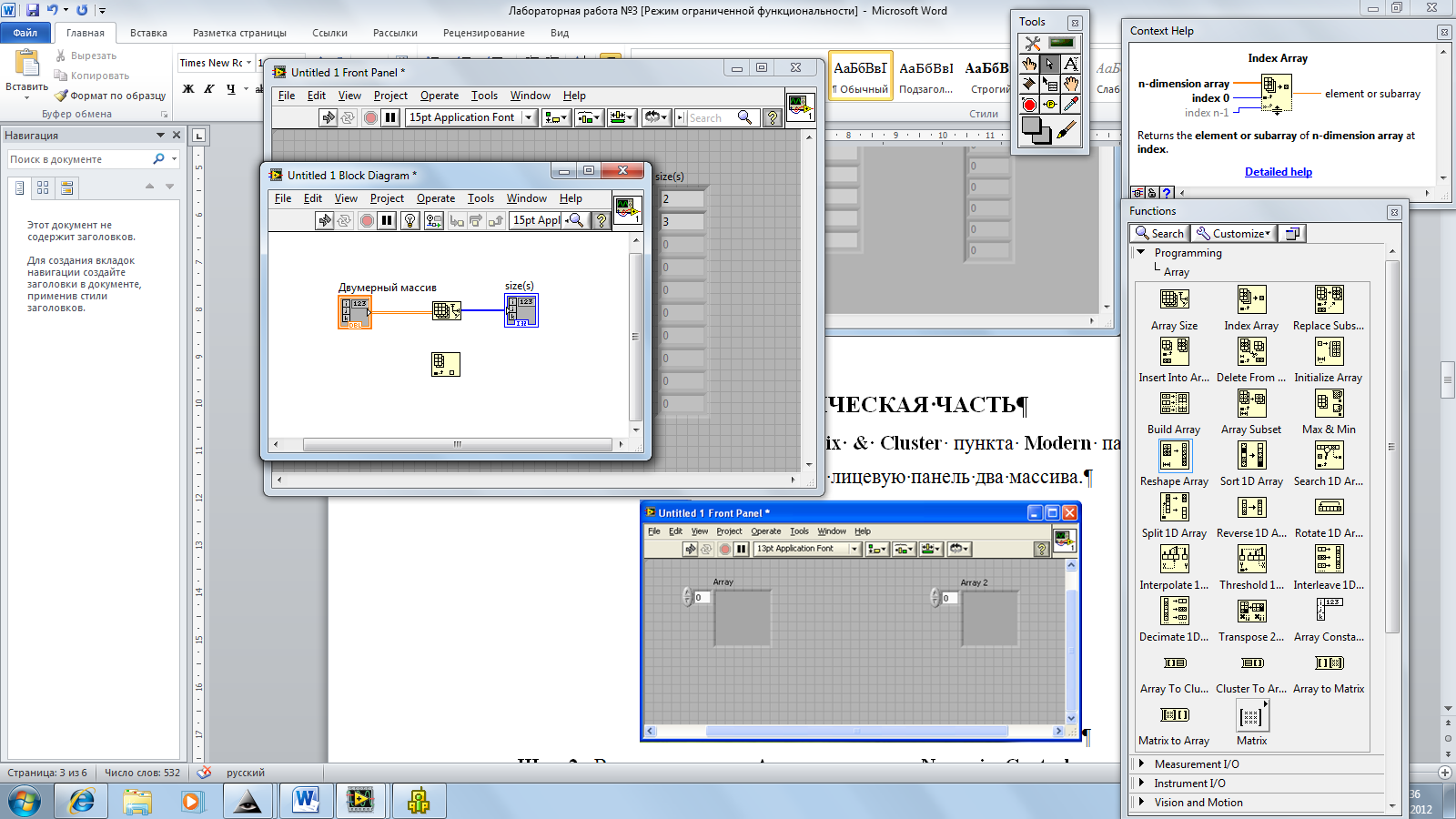Toggle italic К formatting in Word

tap(209, 88)
